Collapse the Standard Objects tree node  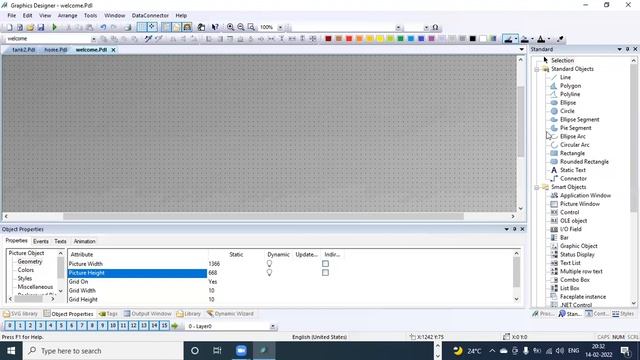pyautogui.click(x=537, y=69)
